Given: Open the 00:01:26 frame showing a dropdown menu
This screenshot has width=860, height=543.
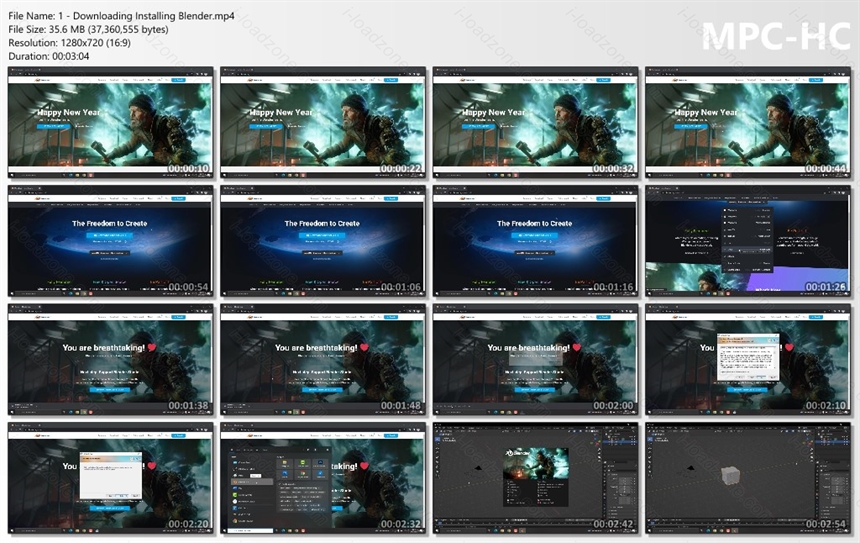Looking at the screenshot, I should click(x=748, y=241).
